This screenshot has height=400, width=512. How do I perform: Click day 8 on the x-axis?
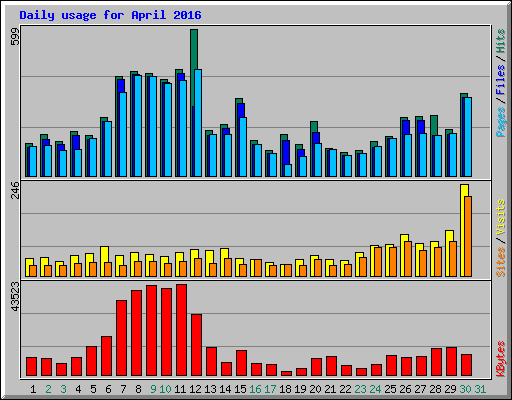coord(138,389)
